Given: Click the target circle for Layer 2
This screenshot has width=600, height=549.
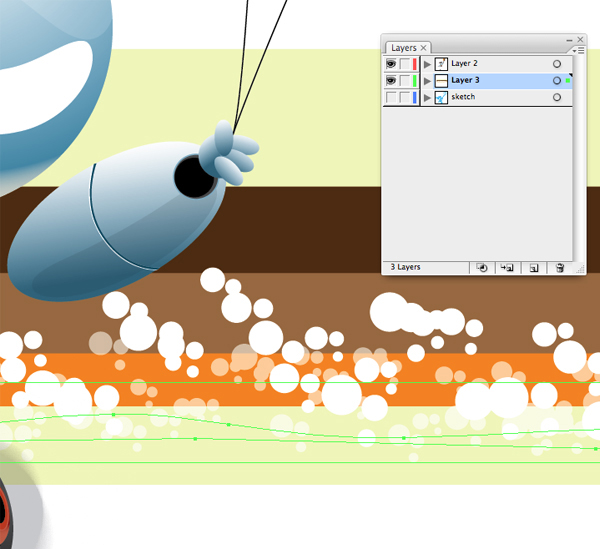Looking at the screenshot, I should [557, 64].
